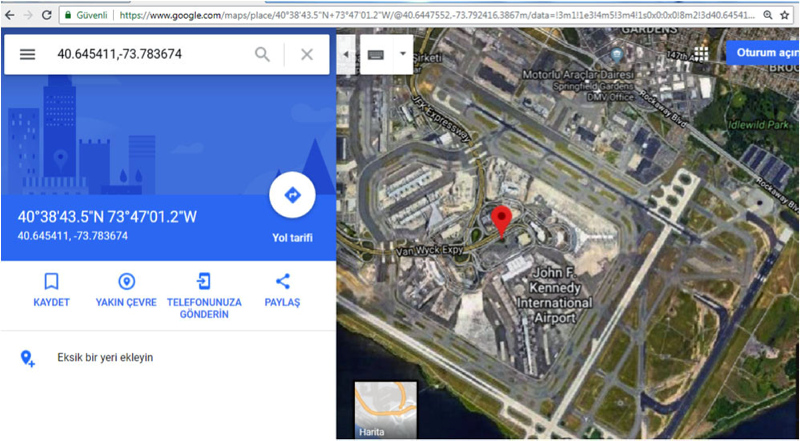
Task: Click the Yol tarifi label
Action: click(x=292, y=238)
